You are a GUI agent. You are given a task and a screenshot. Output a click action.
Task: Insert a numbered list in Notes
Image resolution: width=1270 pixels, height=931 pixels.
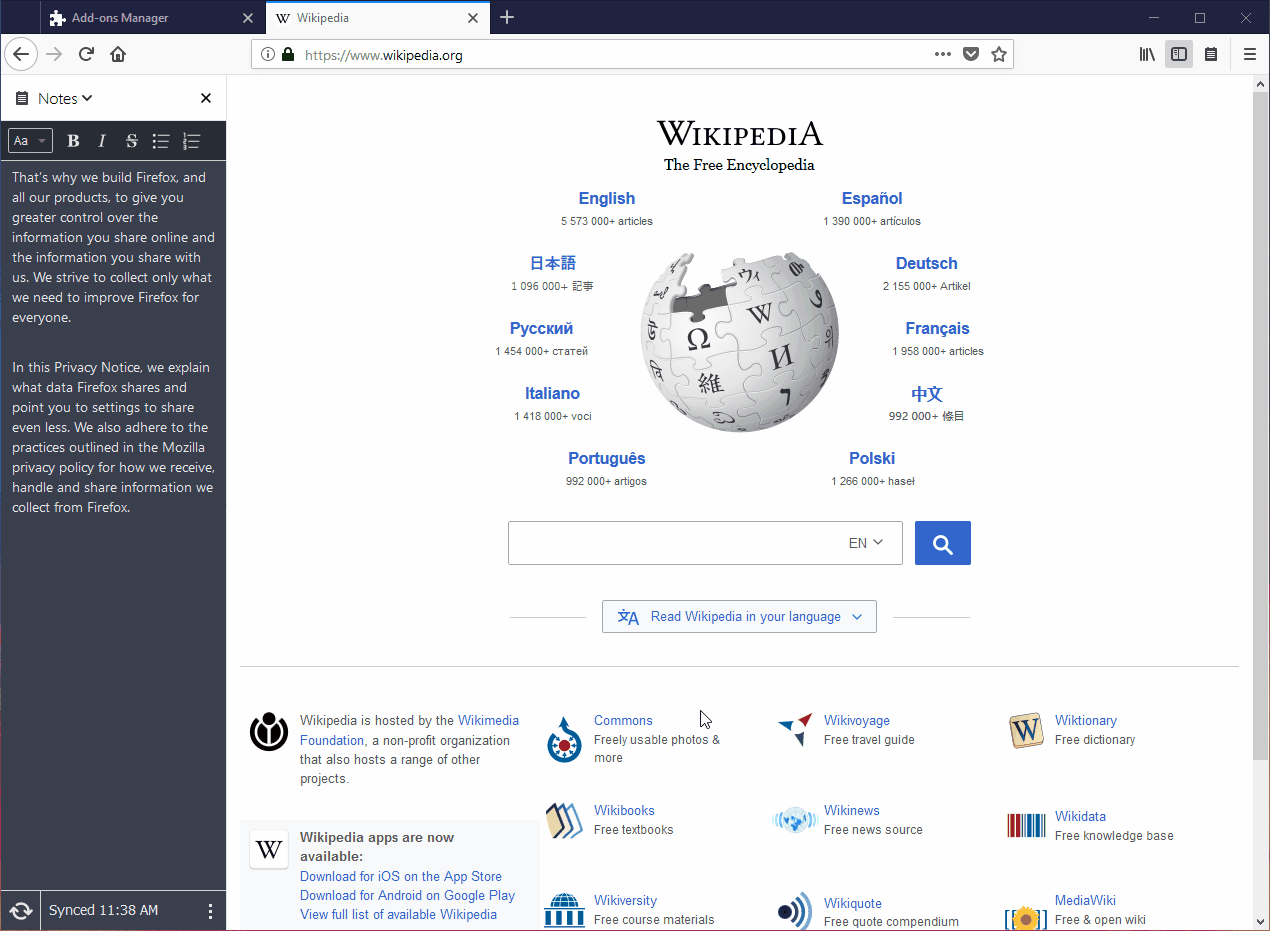(x=192, y=141)
